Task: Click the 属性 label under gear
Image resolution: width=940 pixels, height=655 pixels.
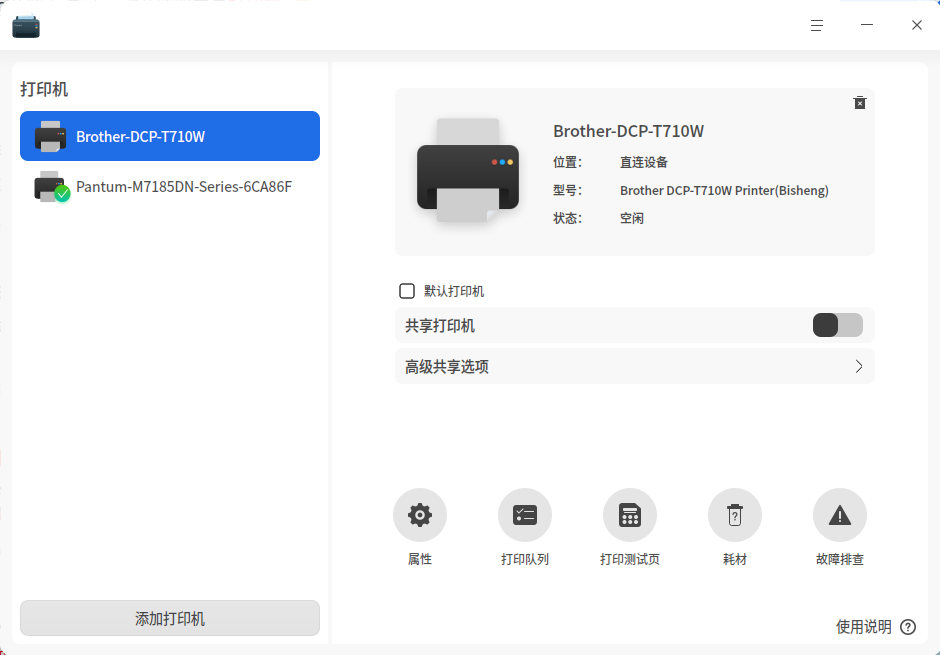Action: coord(420,559)
